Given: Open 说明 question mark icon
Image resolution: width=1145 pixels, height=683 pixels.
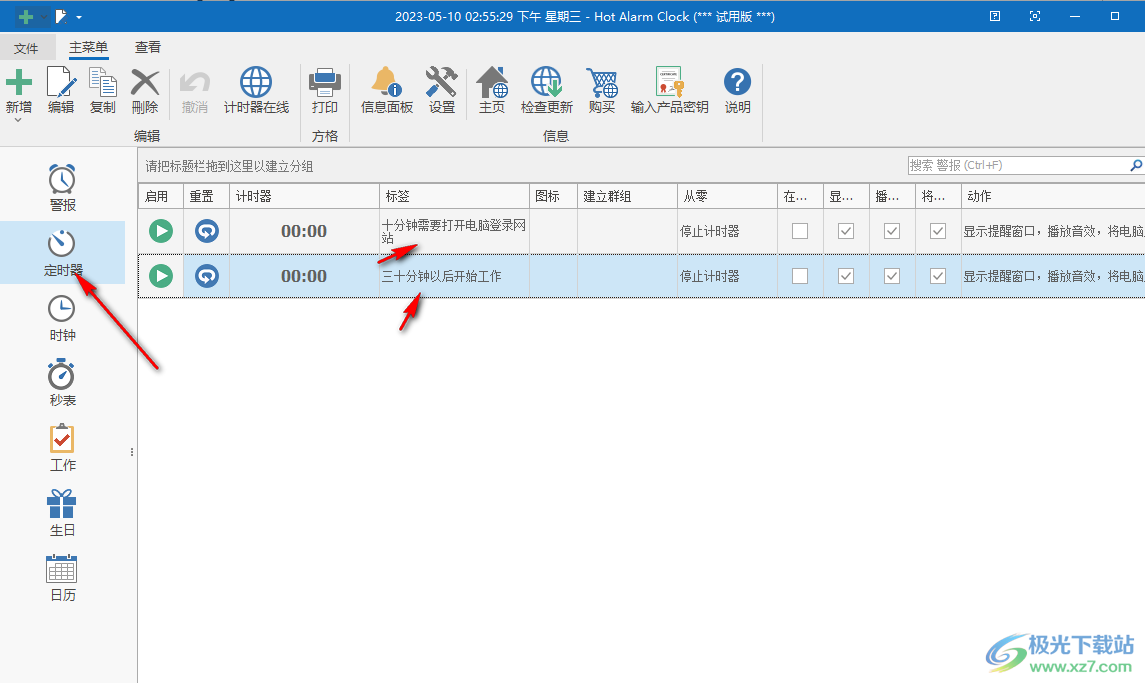Looking at the screenshot, I should click(x=738, y=83).
